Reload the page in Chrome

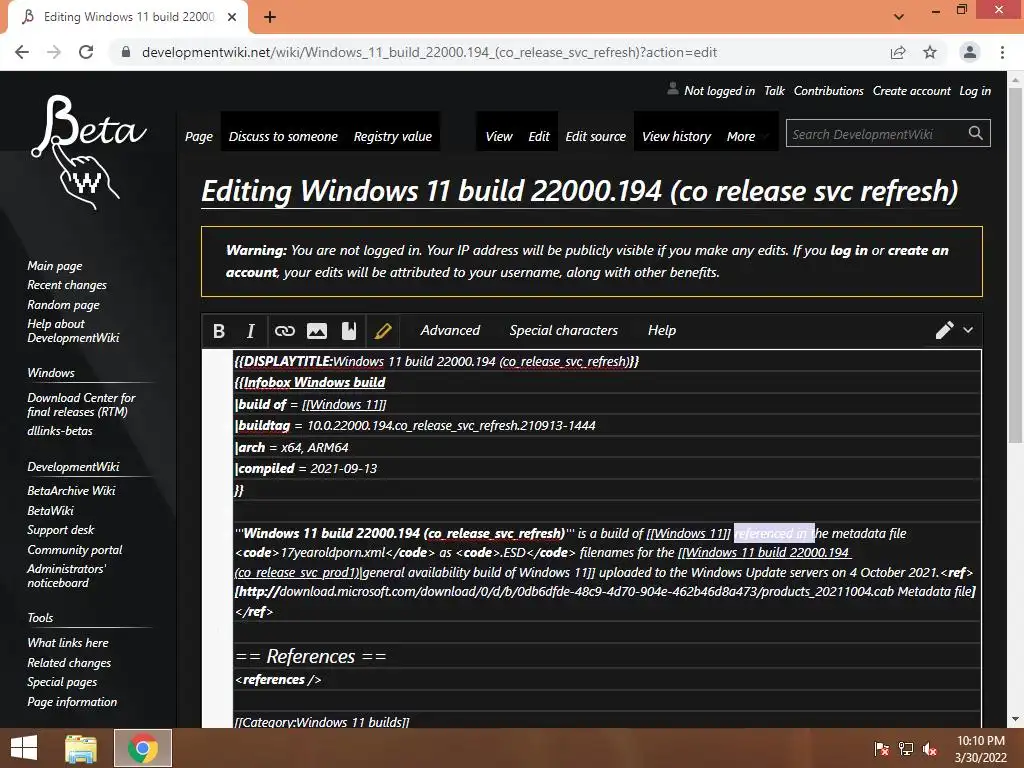(86, 52)
